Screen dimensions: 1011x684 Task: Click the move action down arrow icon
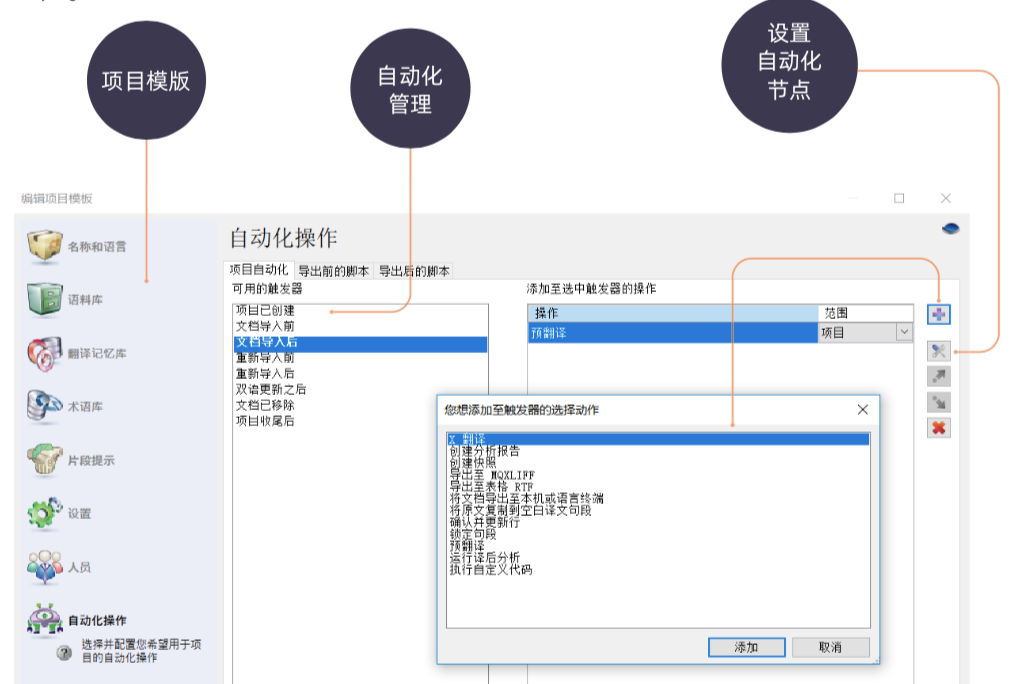point(938,402)
